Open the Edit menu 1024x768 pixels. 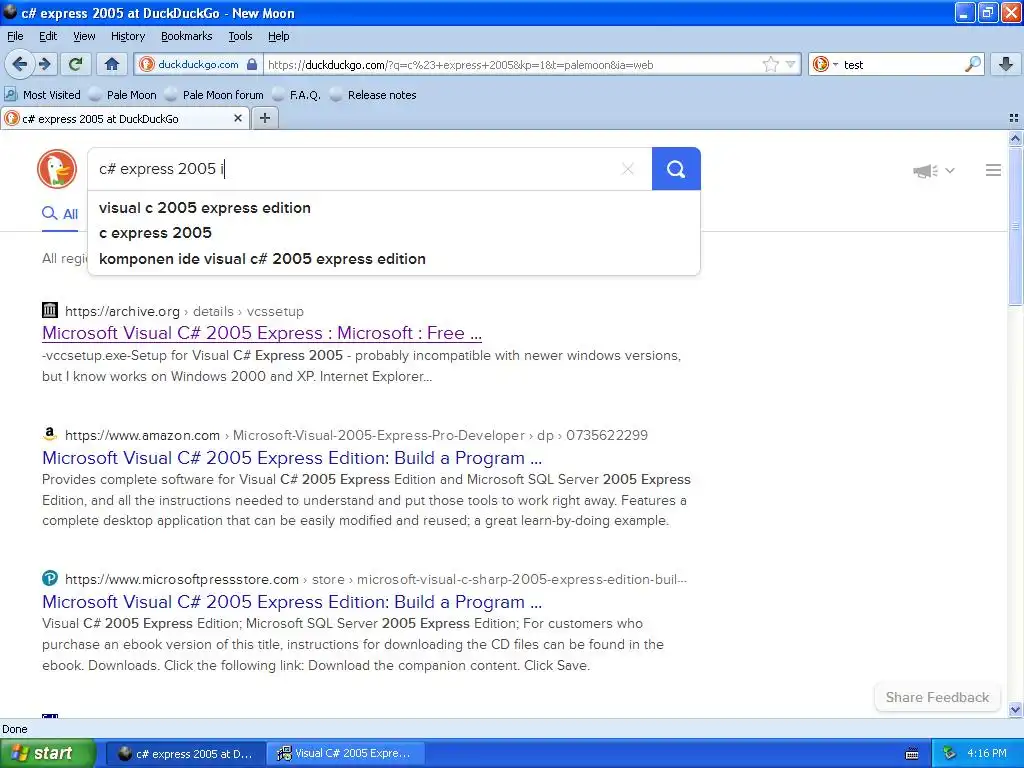[x=48, y=36]
